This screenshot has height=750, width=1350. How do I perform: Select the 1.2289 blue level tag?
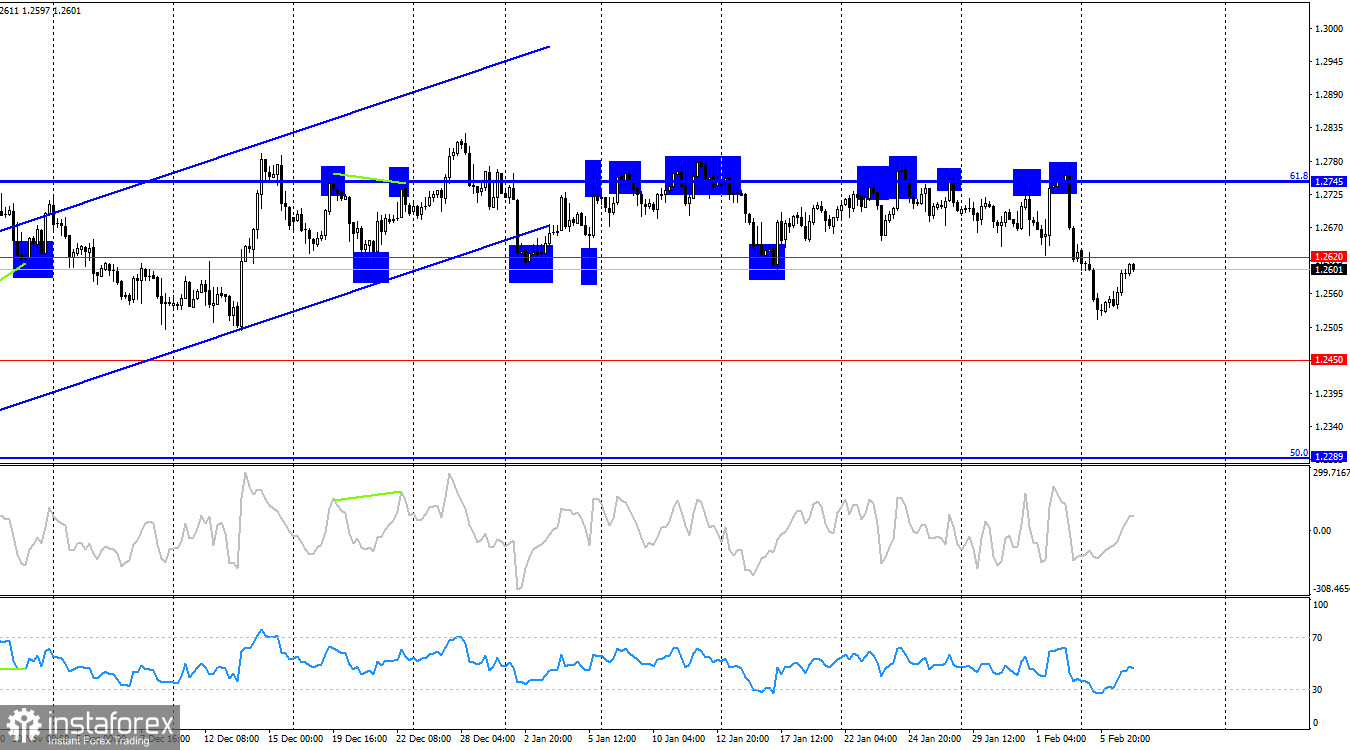(1329, 456)
